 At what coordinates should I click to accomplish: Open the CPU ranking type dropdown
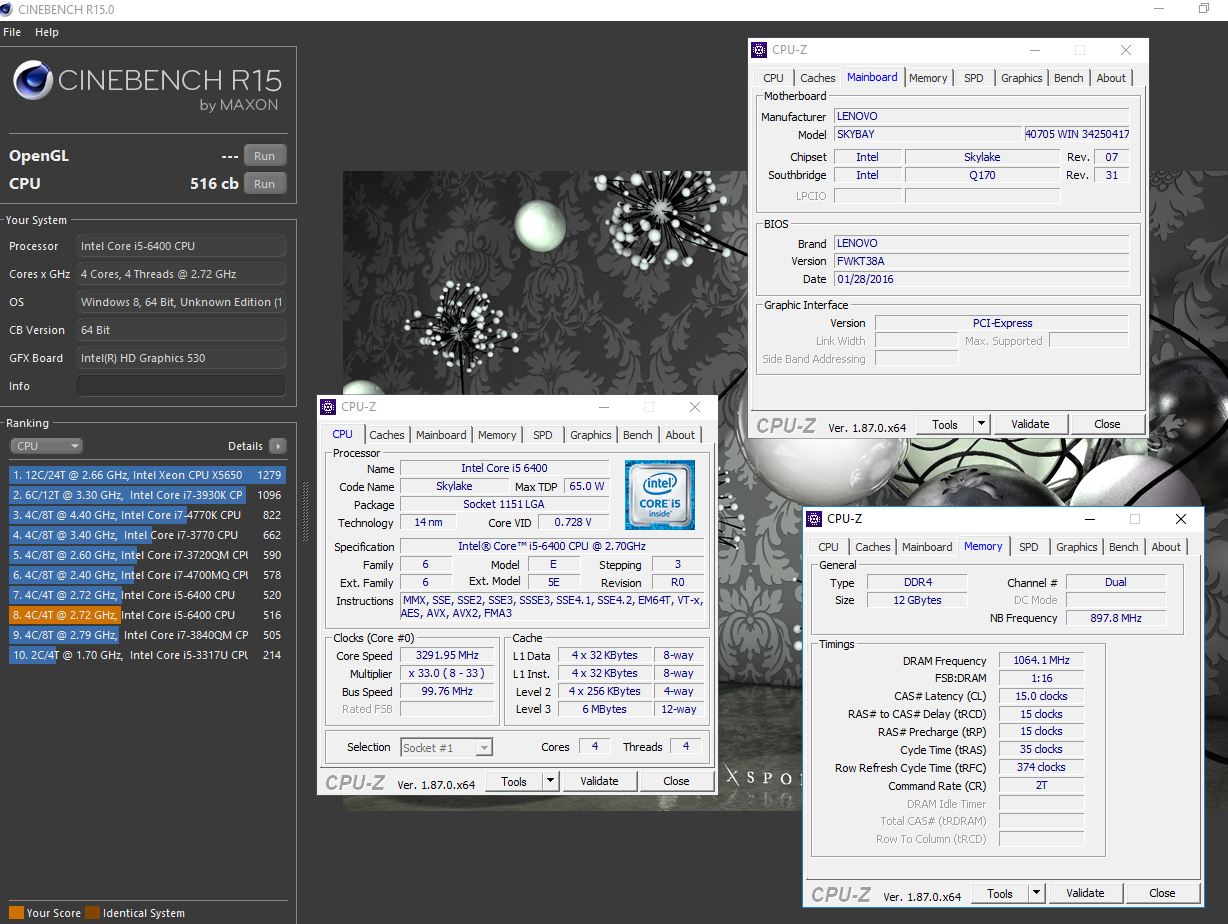point(46,446)
